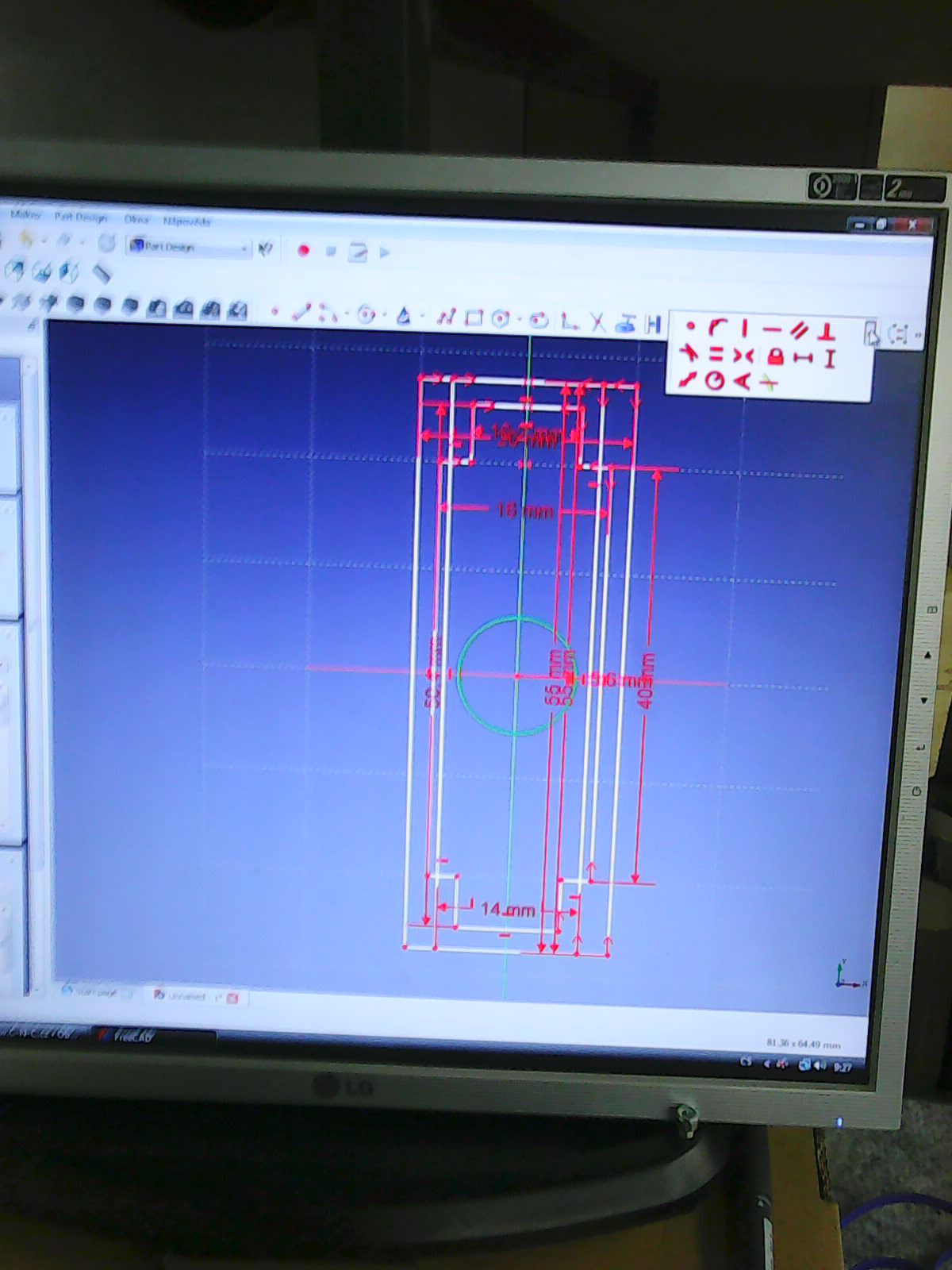Apply the horizontal distance constraint

pos(804,358)
